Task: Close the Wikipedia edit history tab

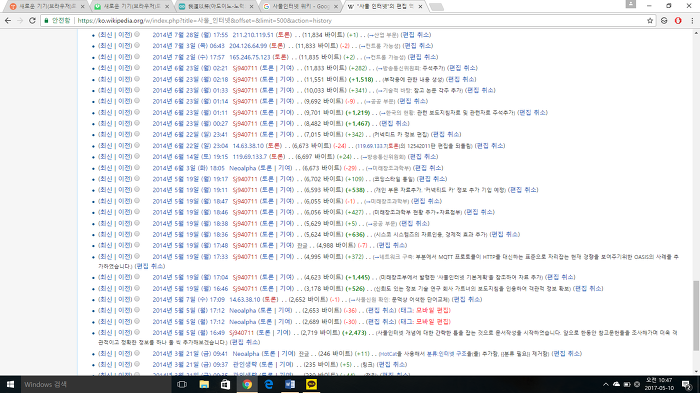Action: click(420, 7)
